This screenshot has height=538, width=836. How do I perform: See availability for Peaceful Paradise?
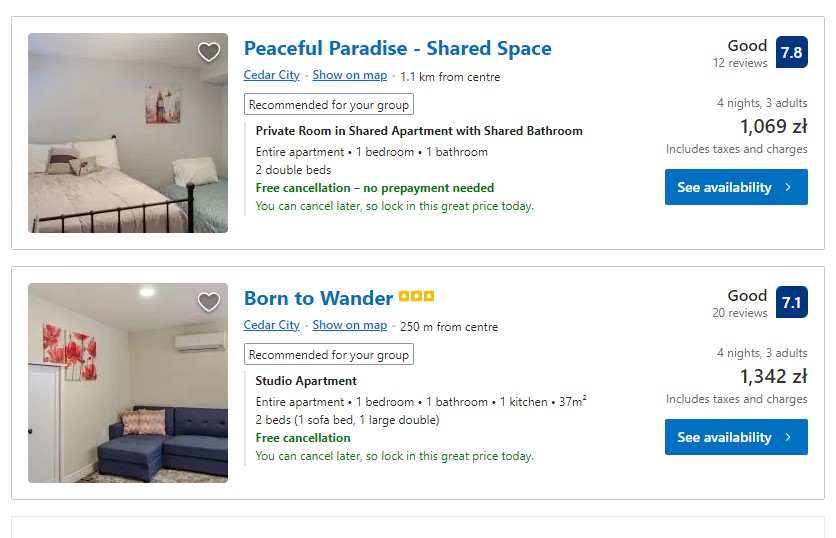click(x=735, y=187)
